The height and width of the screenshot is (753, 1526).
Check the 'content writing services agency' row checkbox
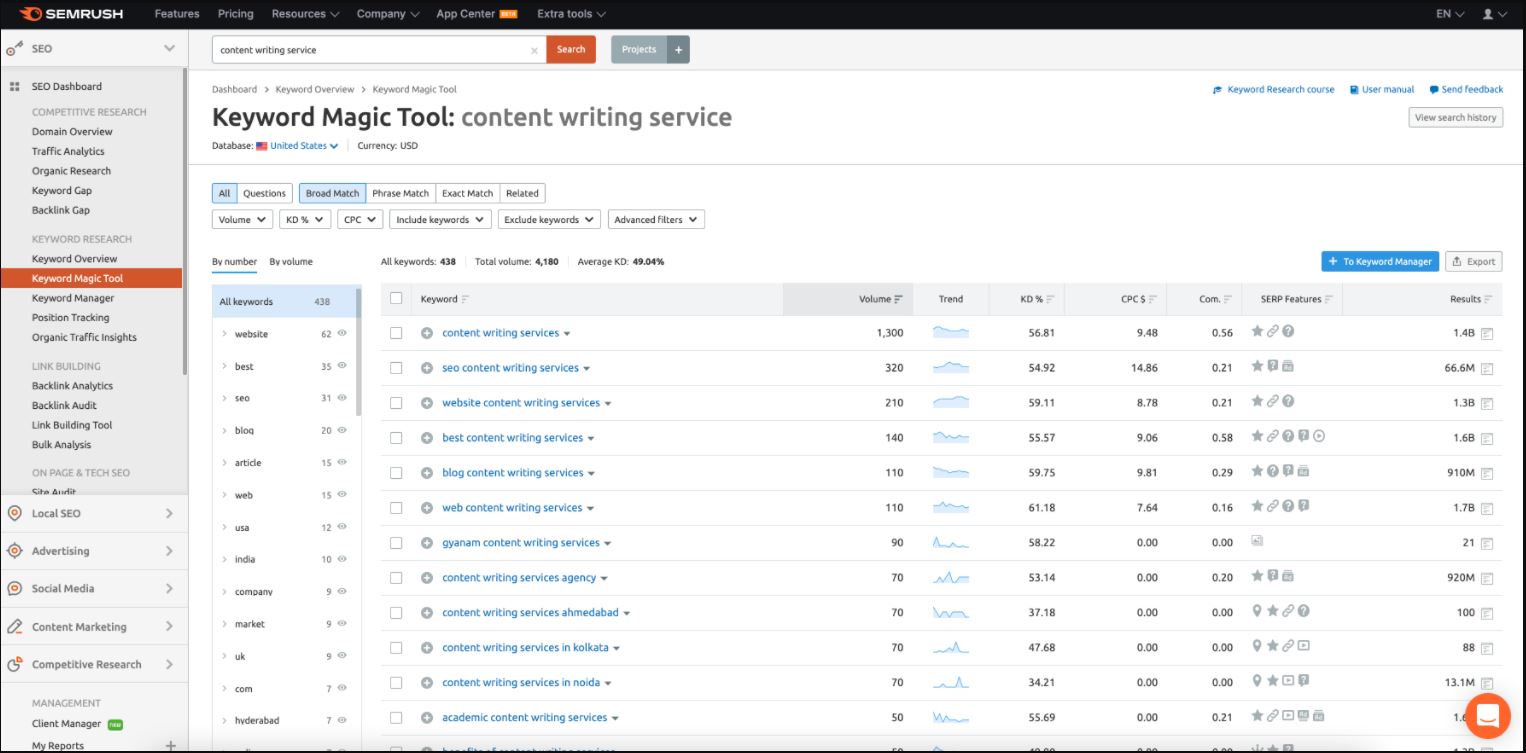pyautogui.click(x=396, y=578)
